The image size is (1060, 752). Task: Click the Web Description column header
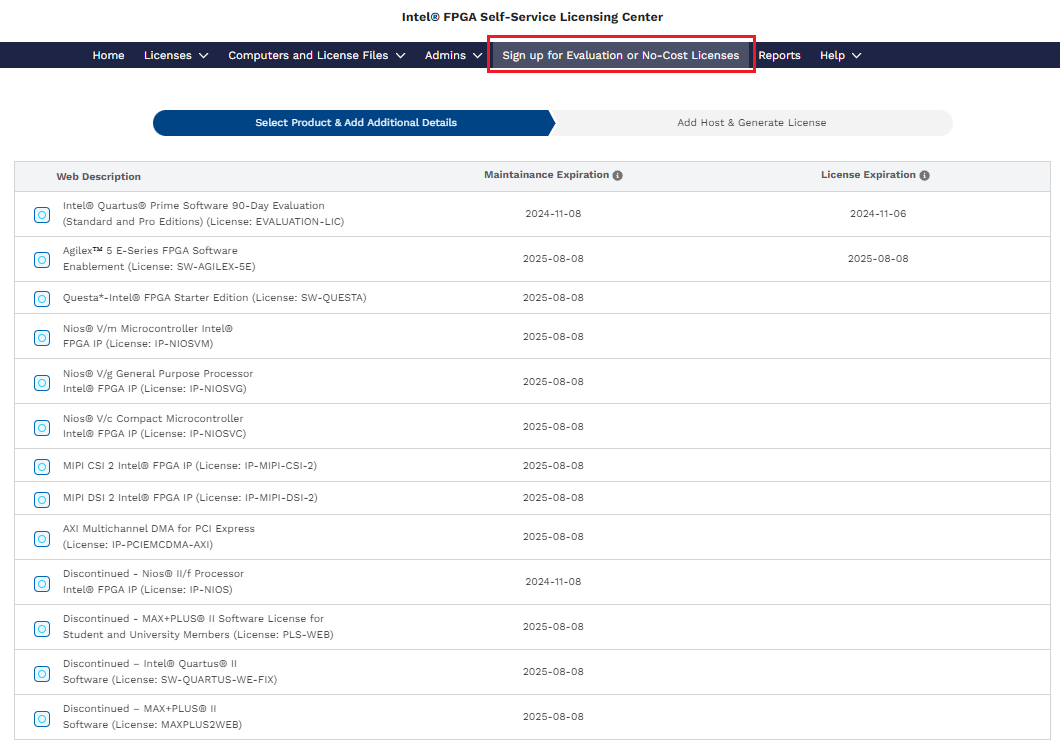(x=99, y=177)
